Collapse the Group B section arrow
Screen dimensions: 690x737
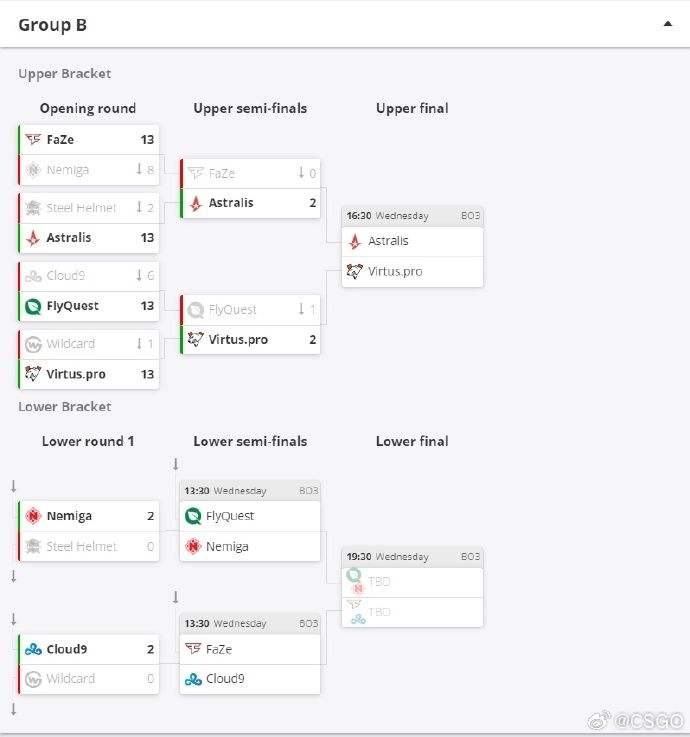pos(667,24)
